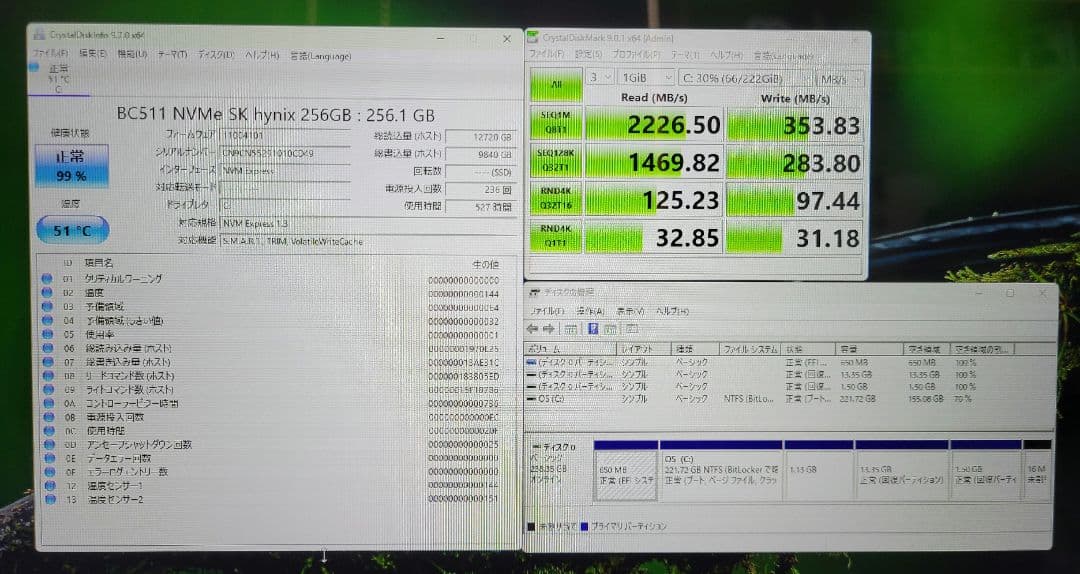Open ディスク menu in CrystalDiskInfo

point(216,55)
